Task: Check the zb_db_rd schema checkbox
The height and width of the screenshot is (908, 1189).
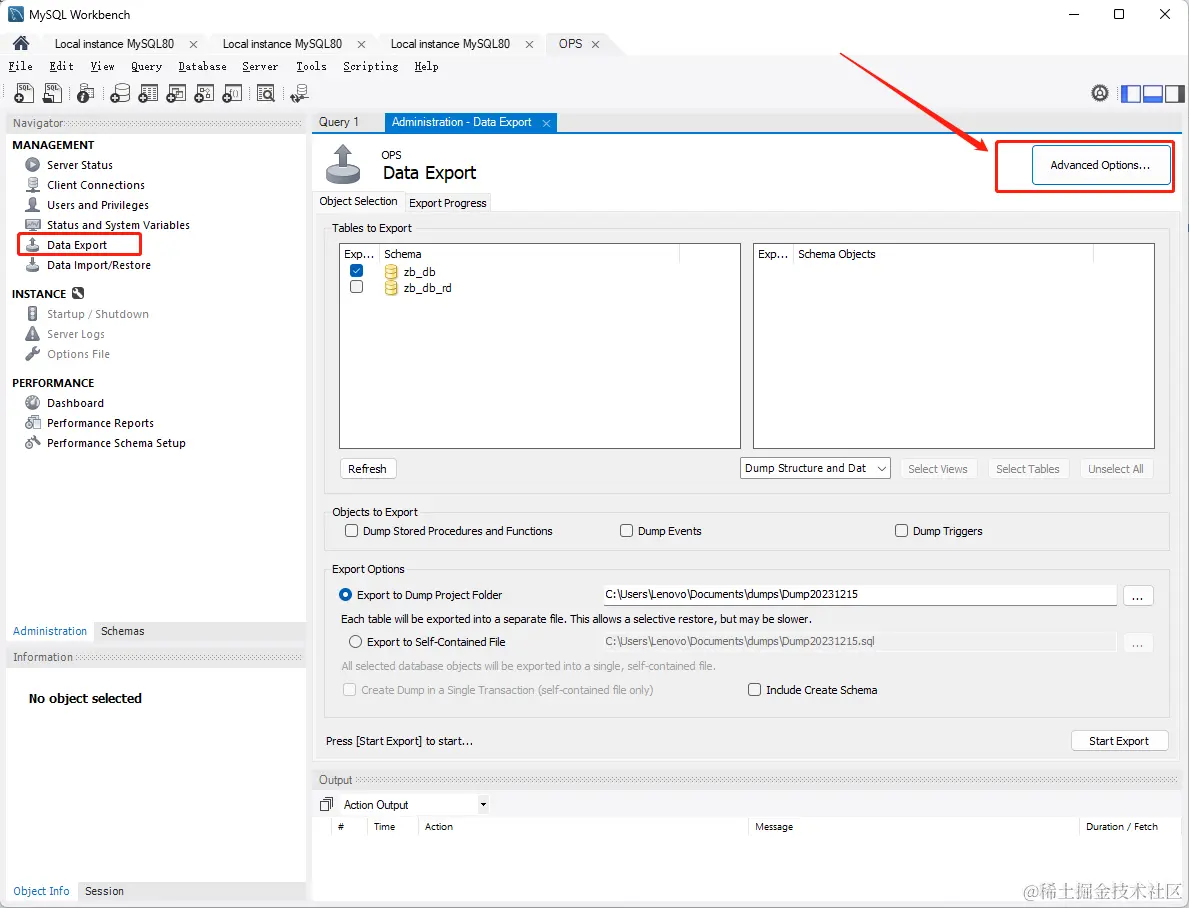Action: pyautogui.click(x=356, y=287)
